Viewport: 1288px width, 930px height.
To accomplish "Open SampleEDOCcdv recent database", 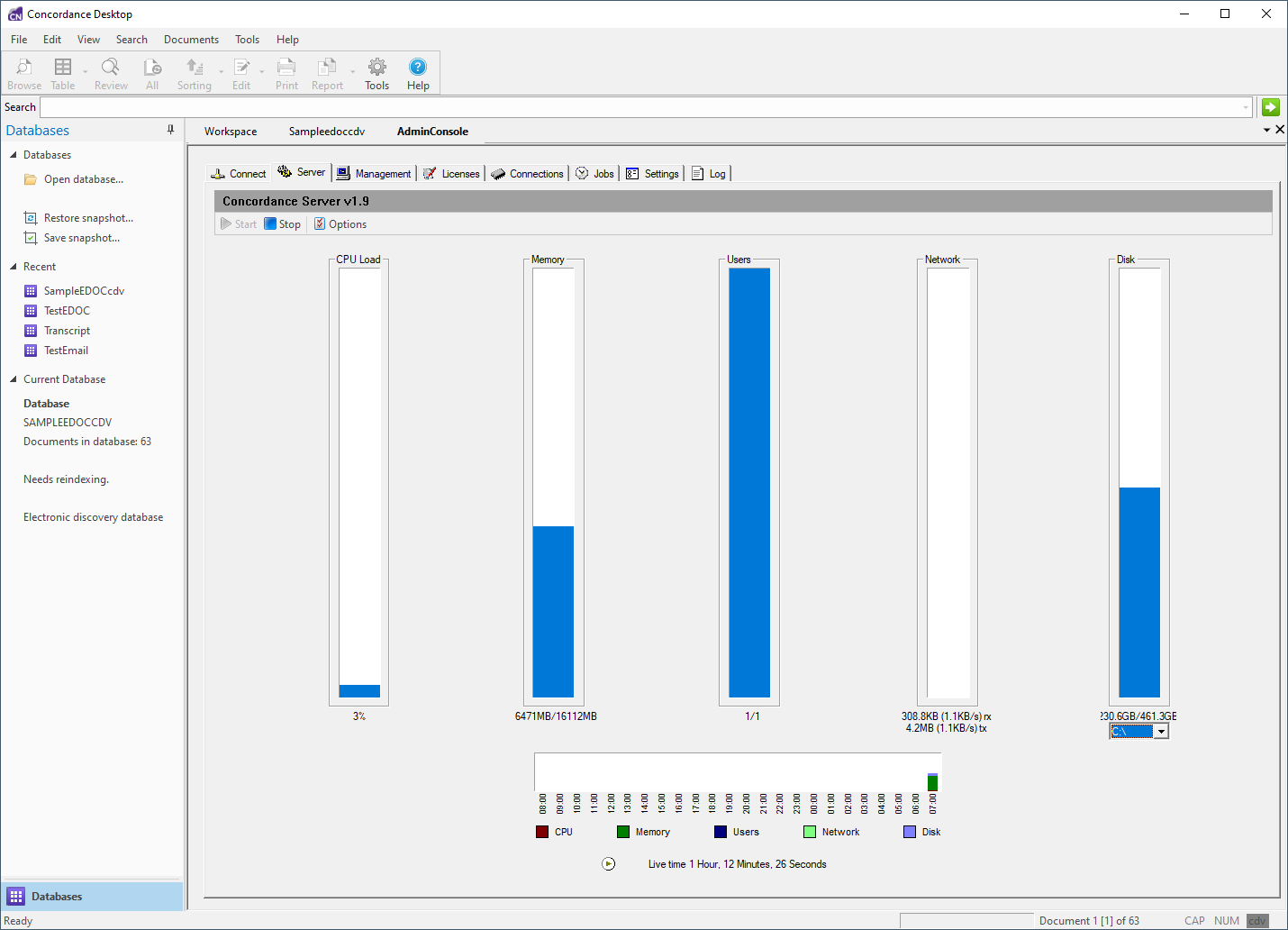I will [x=84, y=291].
